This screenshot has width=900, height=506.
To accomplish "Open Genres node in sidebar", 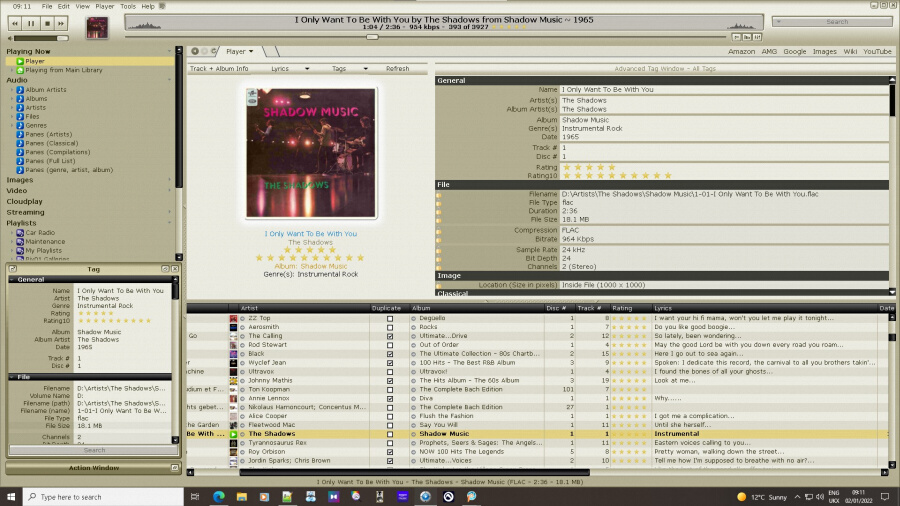I will pos(36,126).
